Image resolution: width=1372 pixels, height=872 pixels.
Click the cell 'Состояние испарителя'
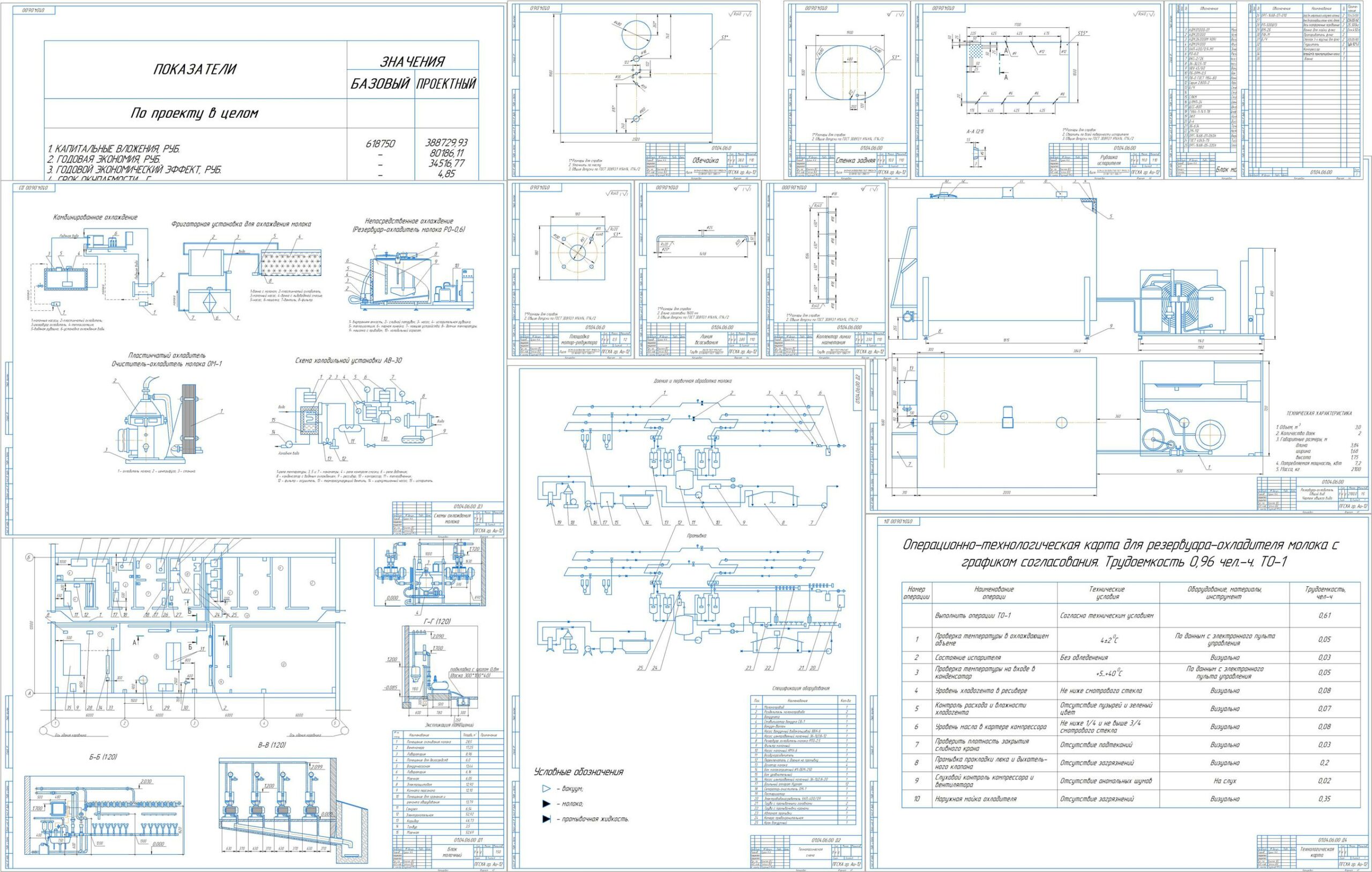pyautogui.click(x=968, y=658)
